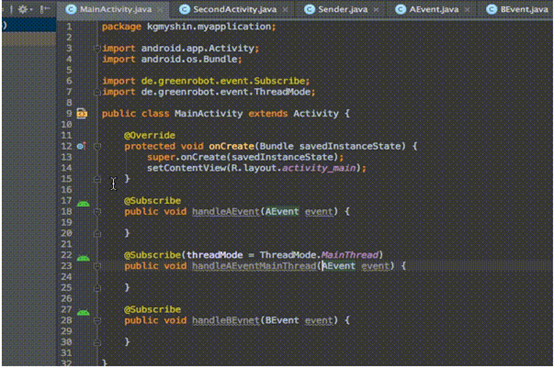Click line number 16 in the gutter

click(x=66, y=190)
